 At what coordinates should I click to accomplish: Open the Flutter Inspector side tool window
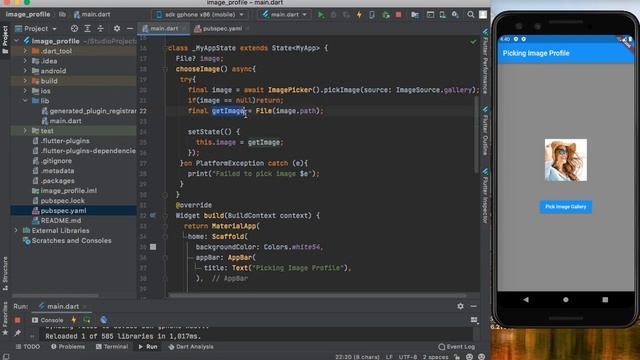pos(485,196)
